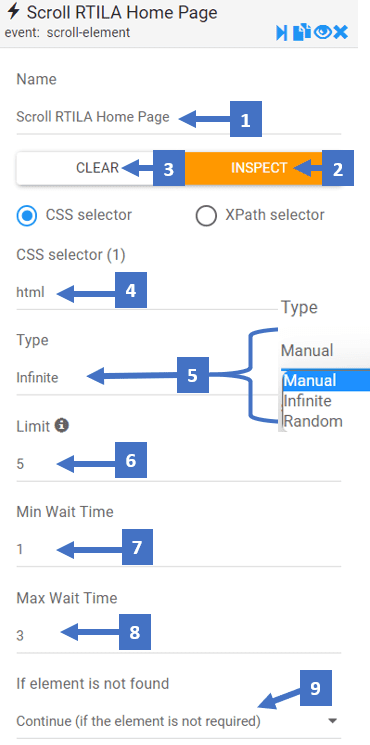Focus the Name field with 'Scroll RTILA Home Page'

179,117
